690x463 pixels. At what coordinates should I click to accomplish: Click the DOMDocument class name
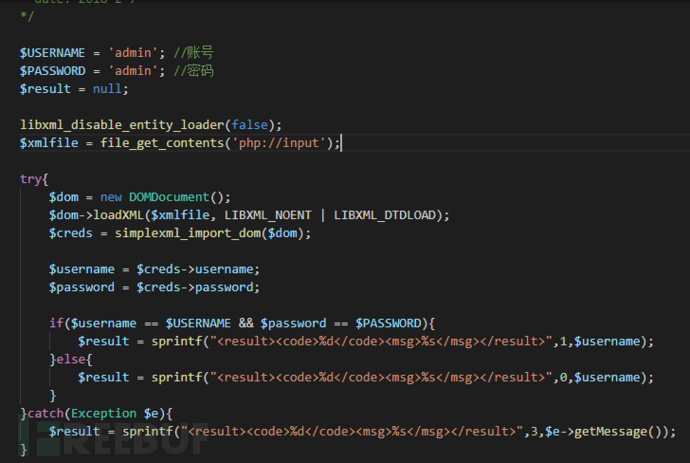[x=169, y=197]
